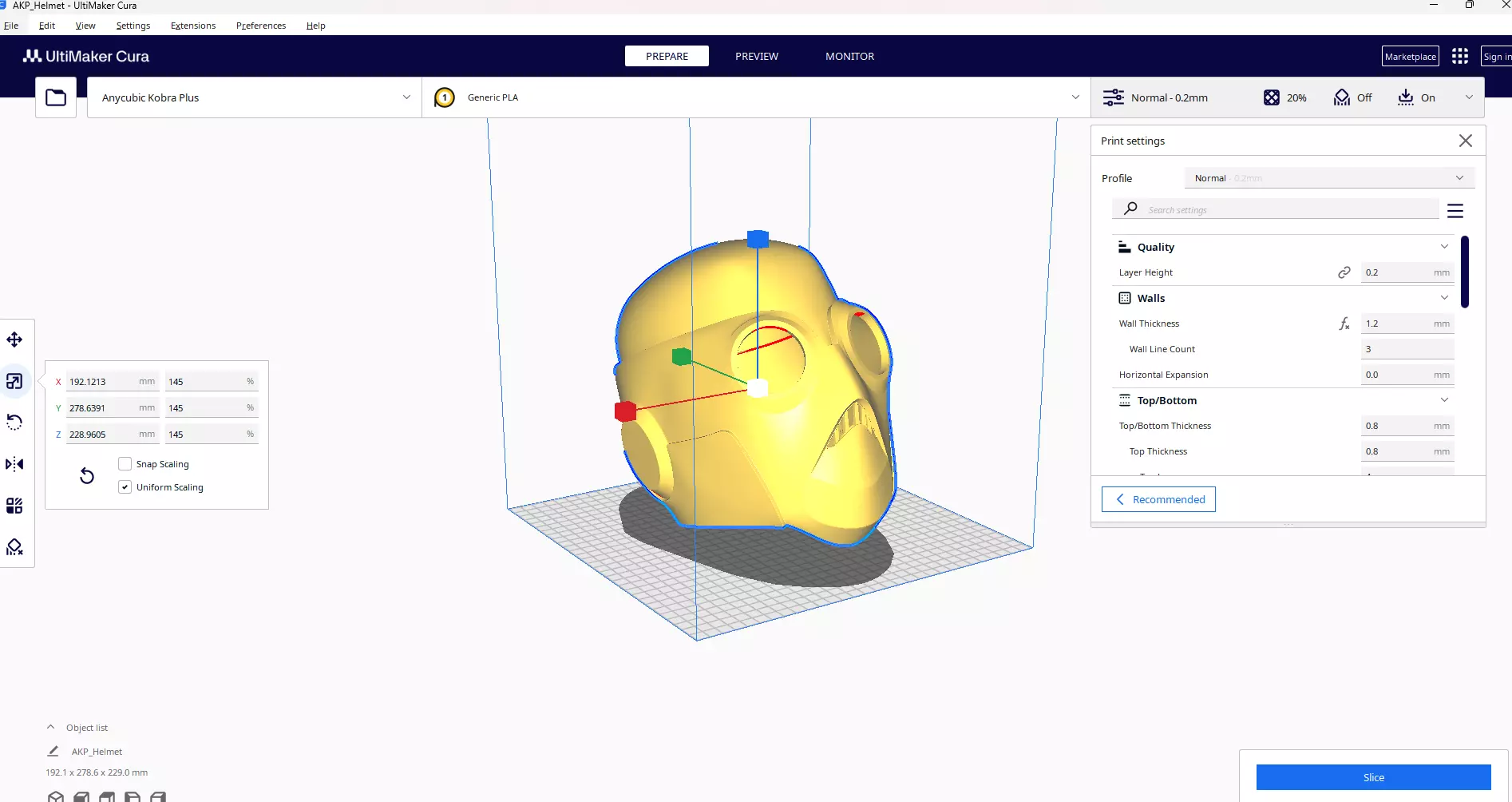
Task: Click the Recommended button
Action: point(1158,499)
